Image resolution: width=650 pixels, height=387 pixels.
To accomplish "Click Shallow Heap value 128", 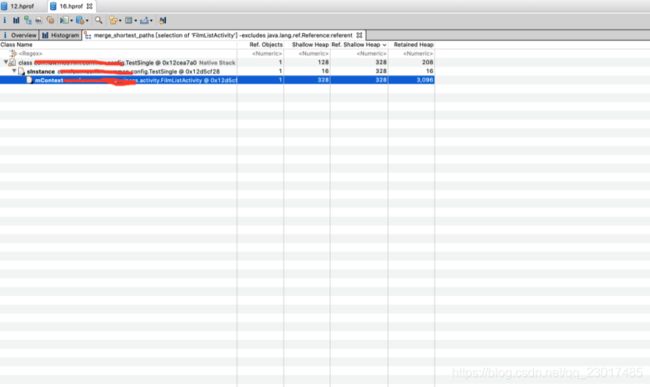I will 323,62.
